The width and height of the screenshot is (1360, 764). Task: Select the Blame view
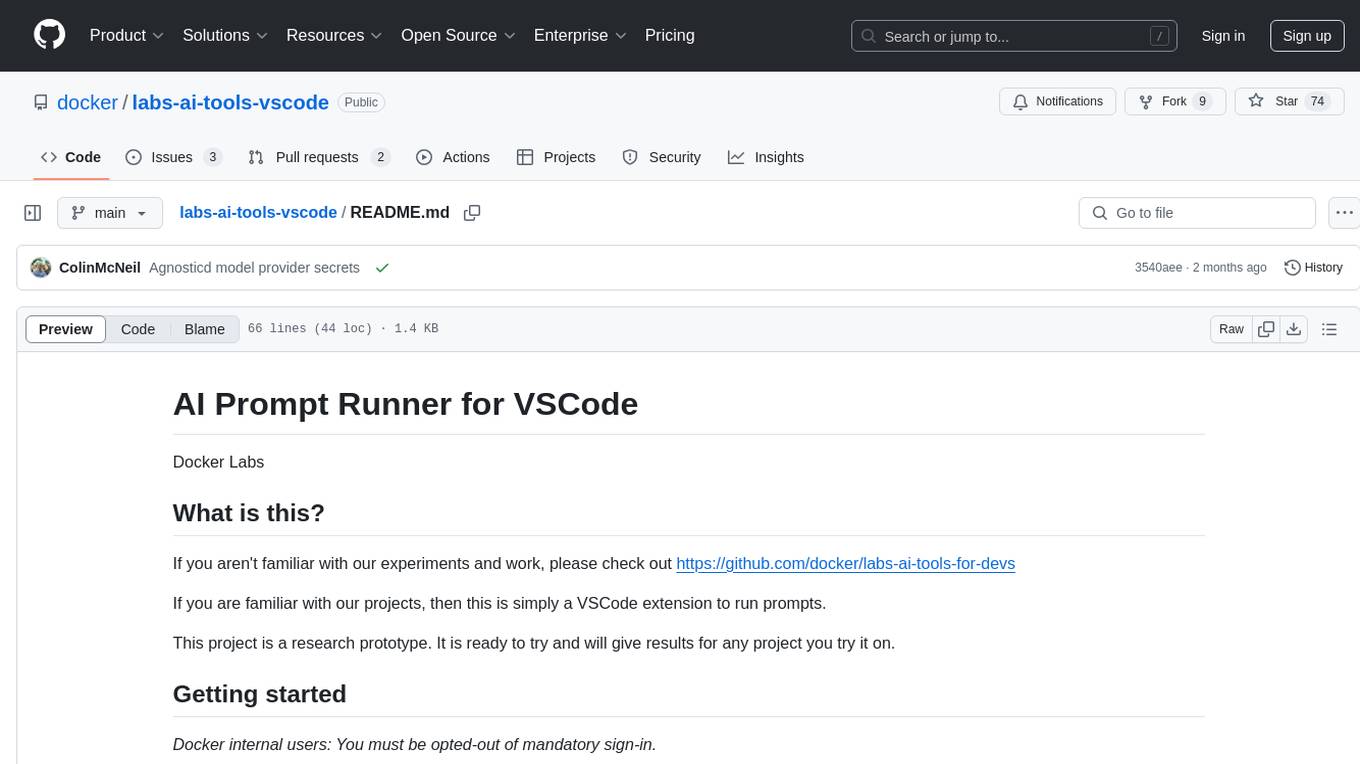point(205,329)
